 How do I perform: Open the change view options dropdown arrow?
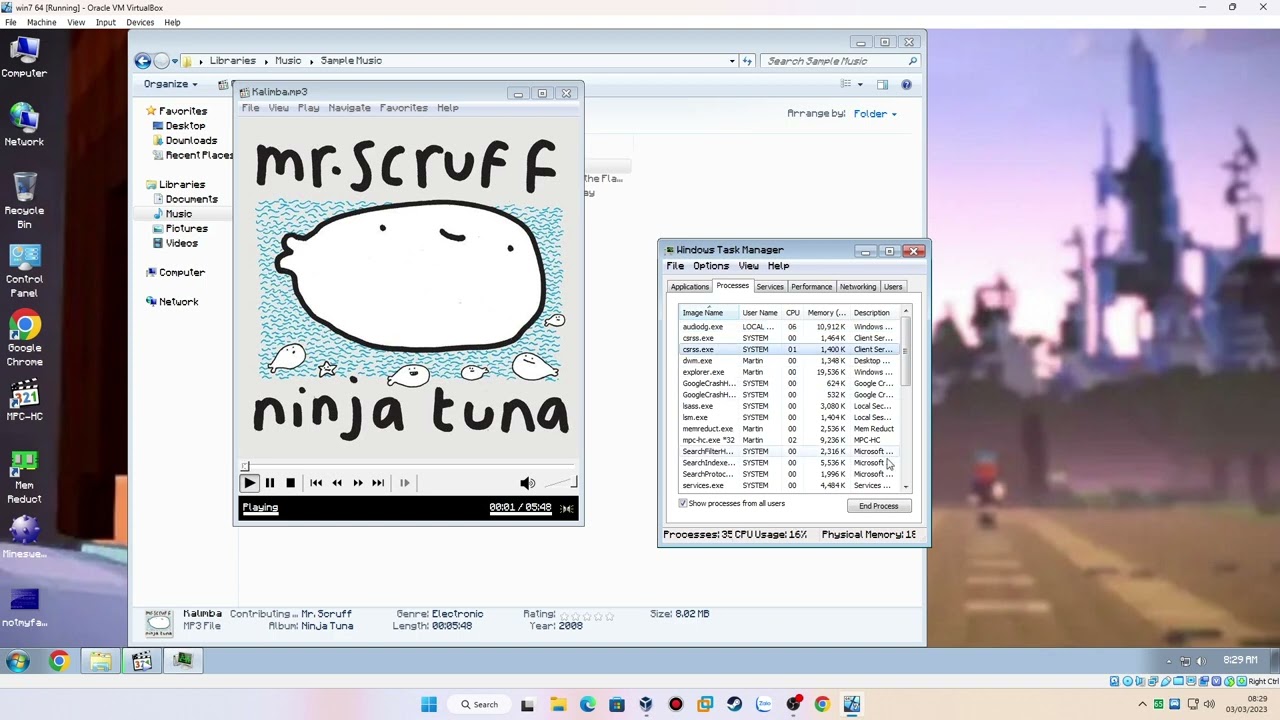click(860, 85)
